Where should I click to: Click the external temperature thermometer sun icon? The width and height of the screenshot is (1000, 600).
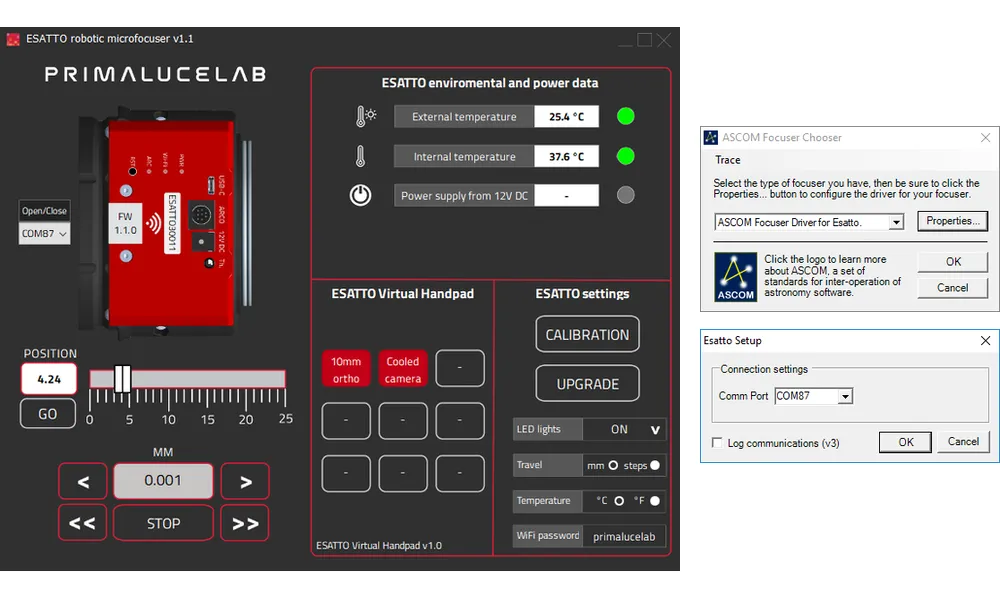365,116
